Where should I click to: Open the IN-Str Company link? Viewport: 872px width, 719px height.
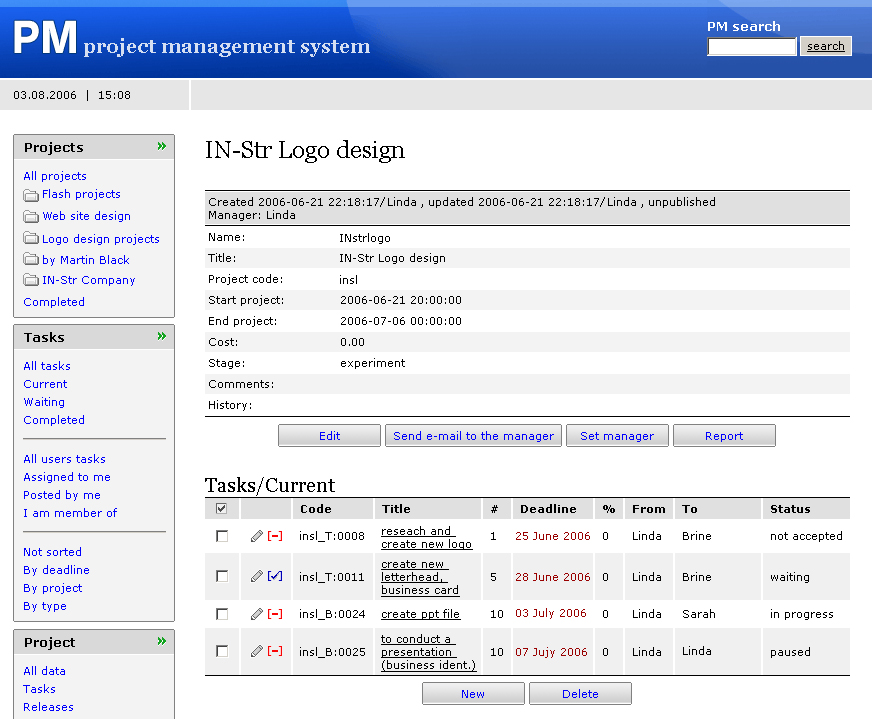click(x=88, y=280)
